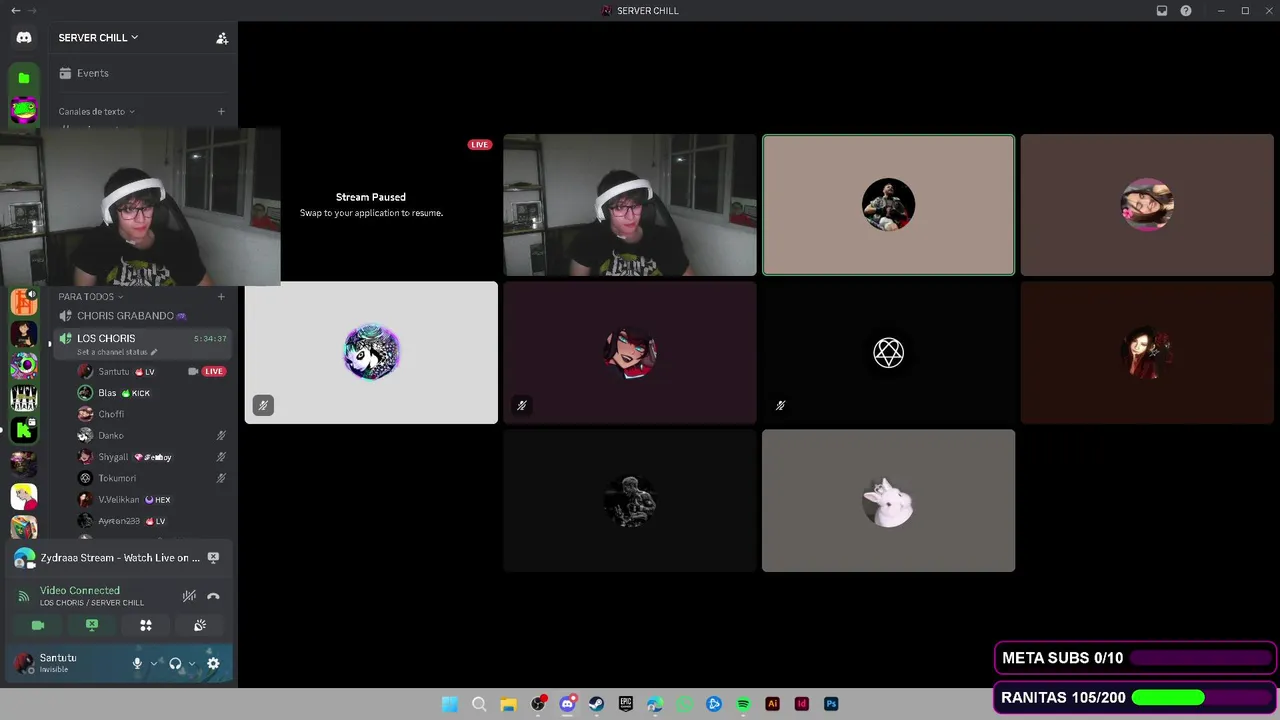Click the create invite icon beside SERVER CHILL
This screenshot has width=1280, height=720.
click(222, 38)
